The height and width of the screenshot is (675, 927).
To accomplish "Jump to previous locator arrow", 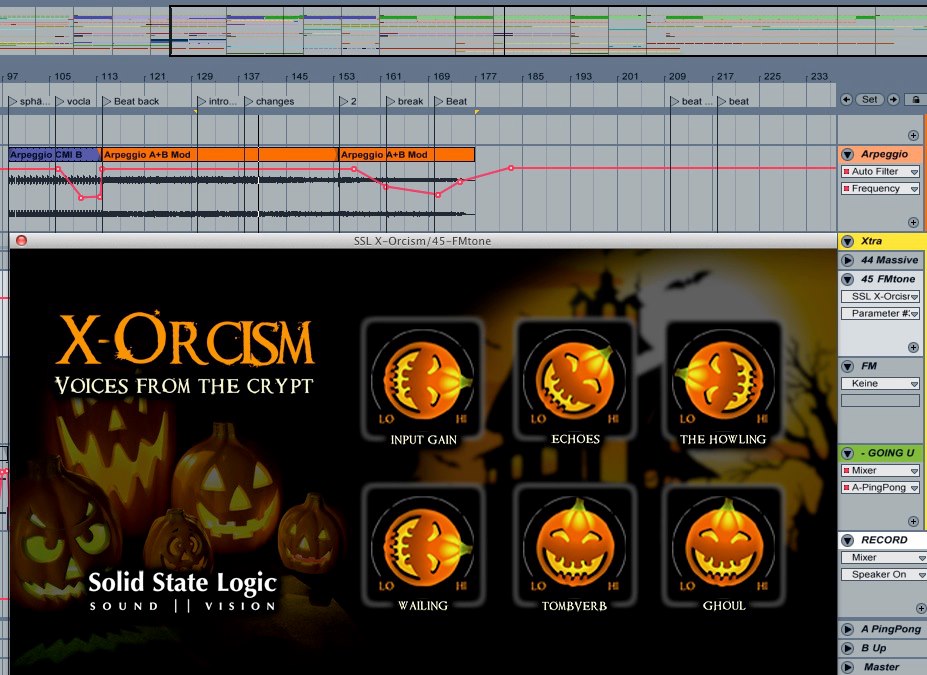I will 847,100.
